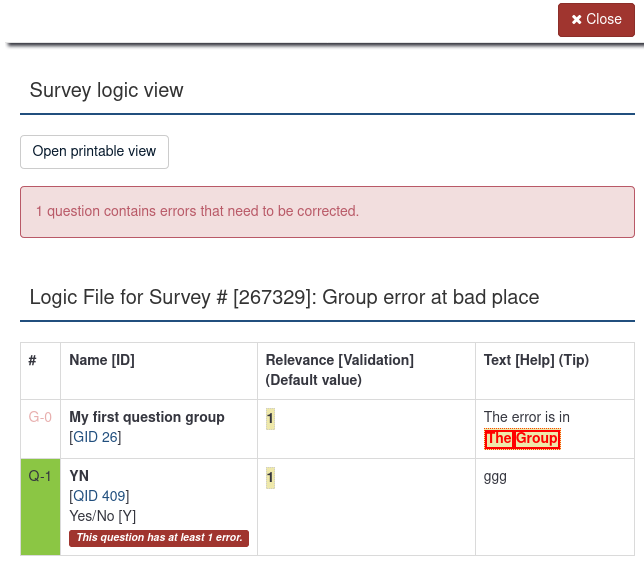This screenshot has width=644, height=569.
Task: Click the '#' column header
Action: 33,360
